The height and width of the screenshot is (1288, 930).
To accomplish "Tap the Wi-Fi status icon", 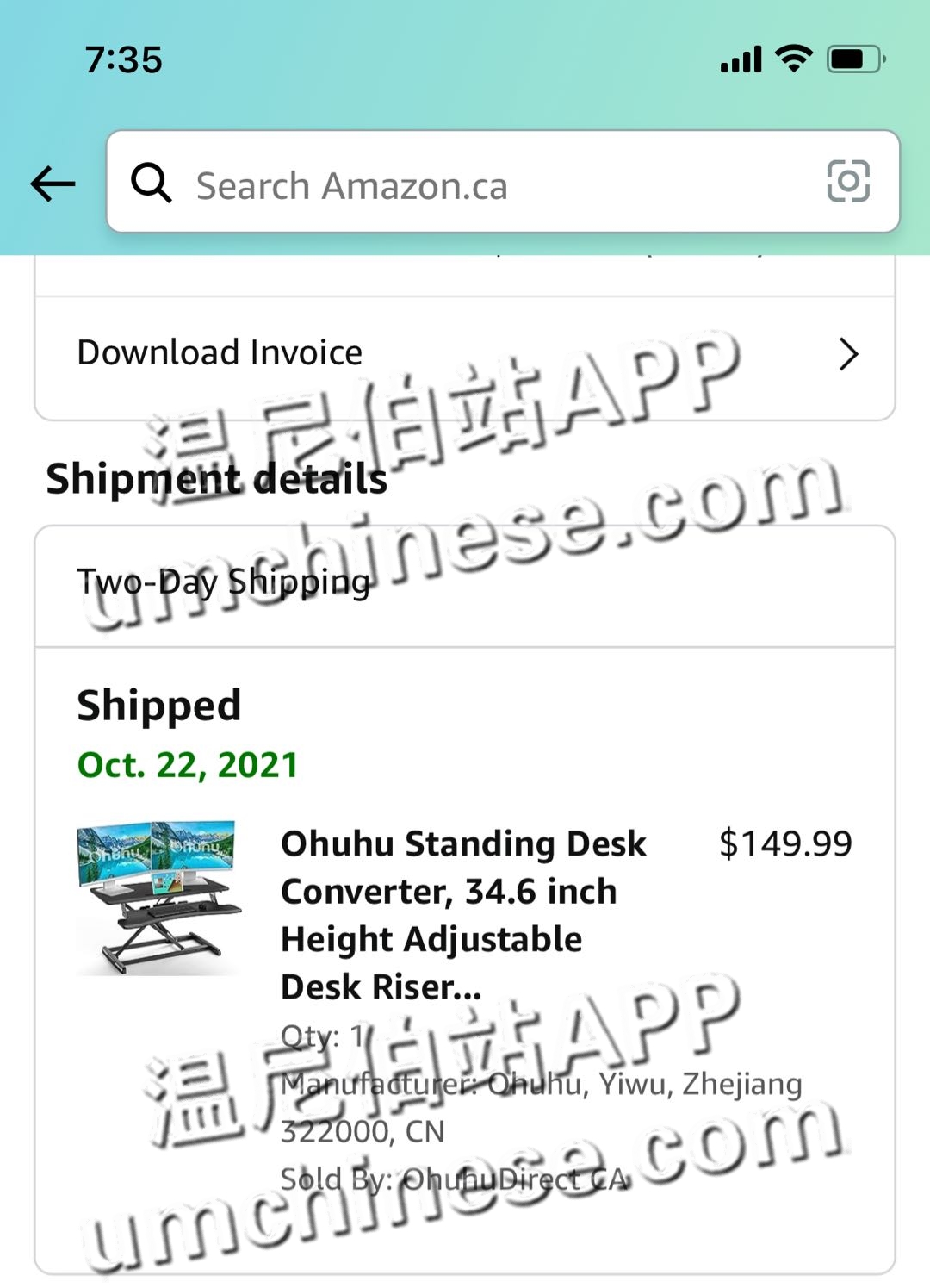I will pyautogui.click(x=793, y=59).
